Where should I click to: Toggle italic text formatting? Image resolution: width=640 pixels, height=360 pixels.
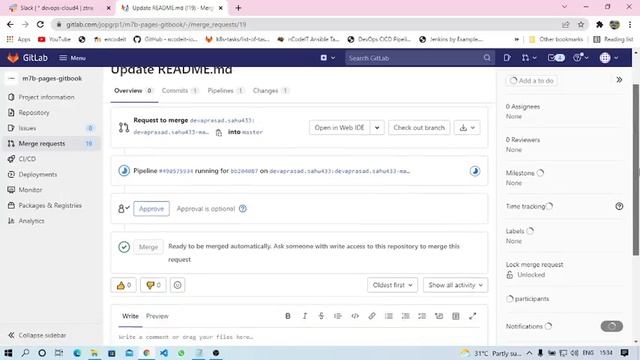[x=304, y=316]
